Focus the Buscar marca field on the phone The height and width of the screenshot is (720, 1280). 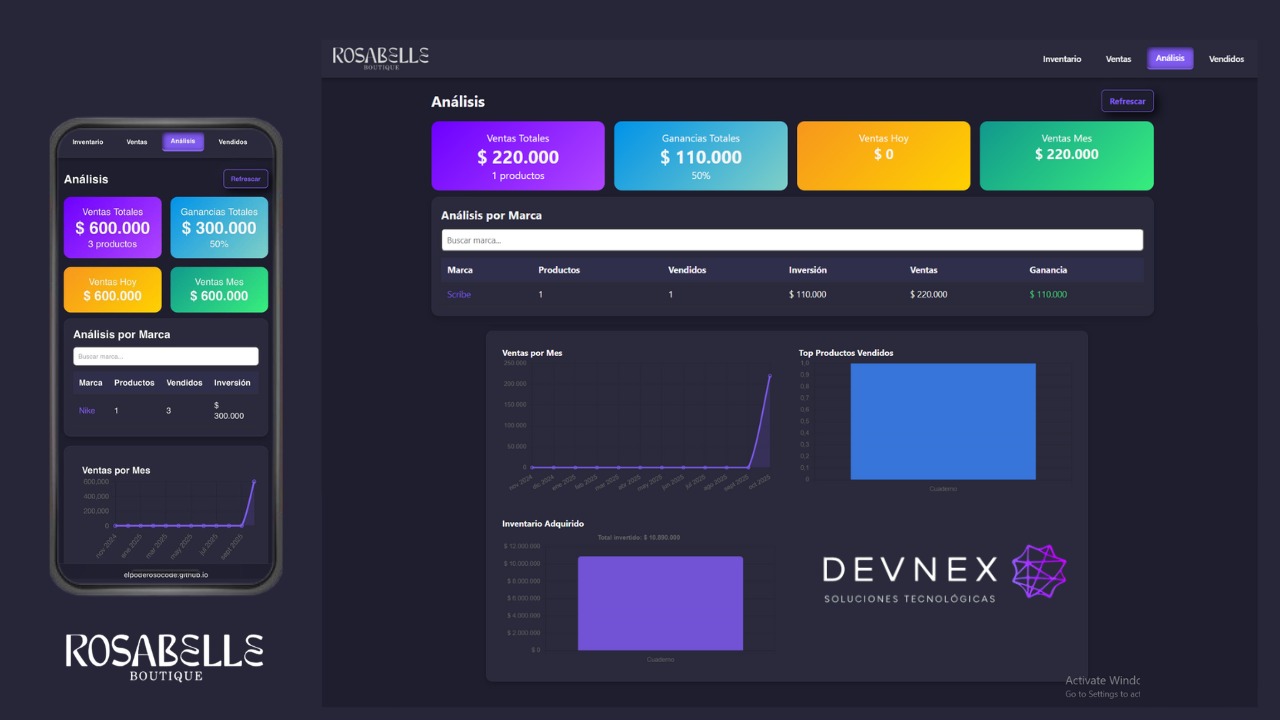[x=166, y=356]
